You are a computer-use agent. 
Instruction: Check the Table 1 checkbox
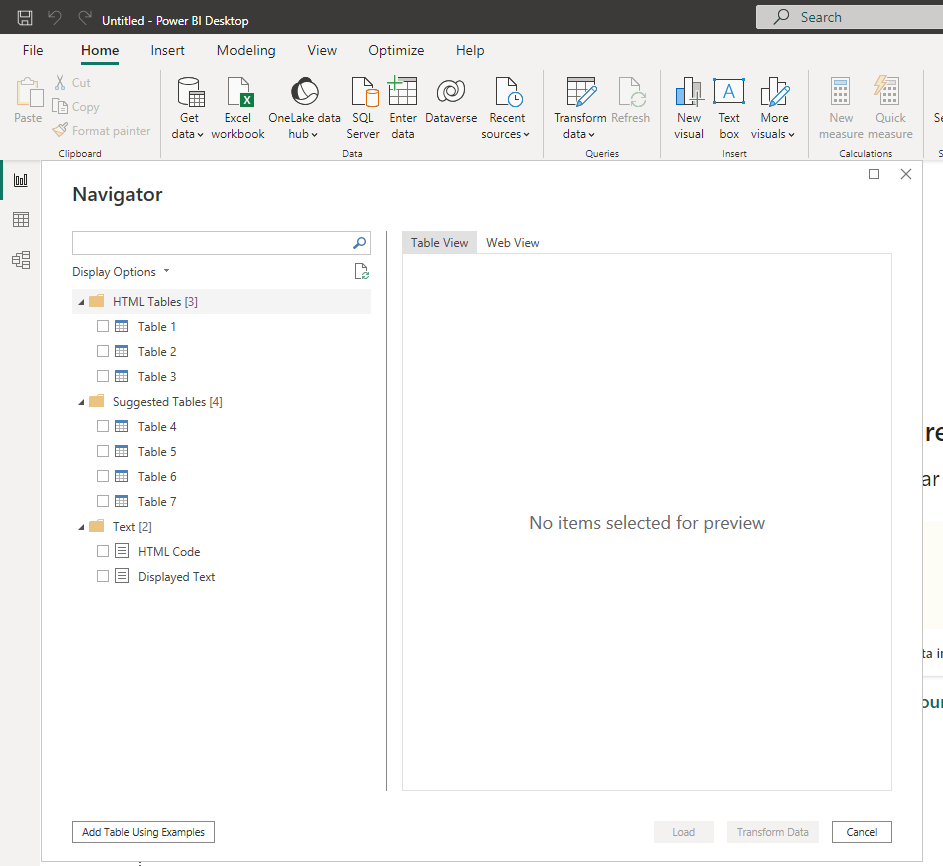point(103,326)
